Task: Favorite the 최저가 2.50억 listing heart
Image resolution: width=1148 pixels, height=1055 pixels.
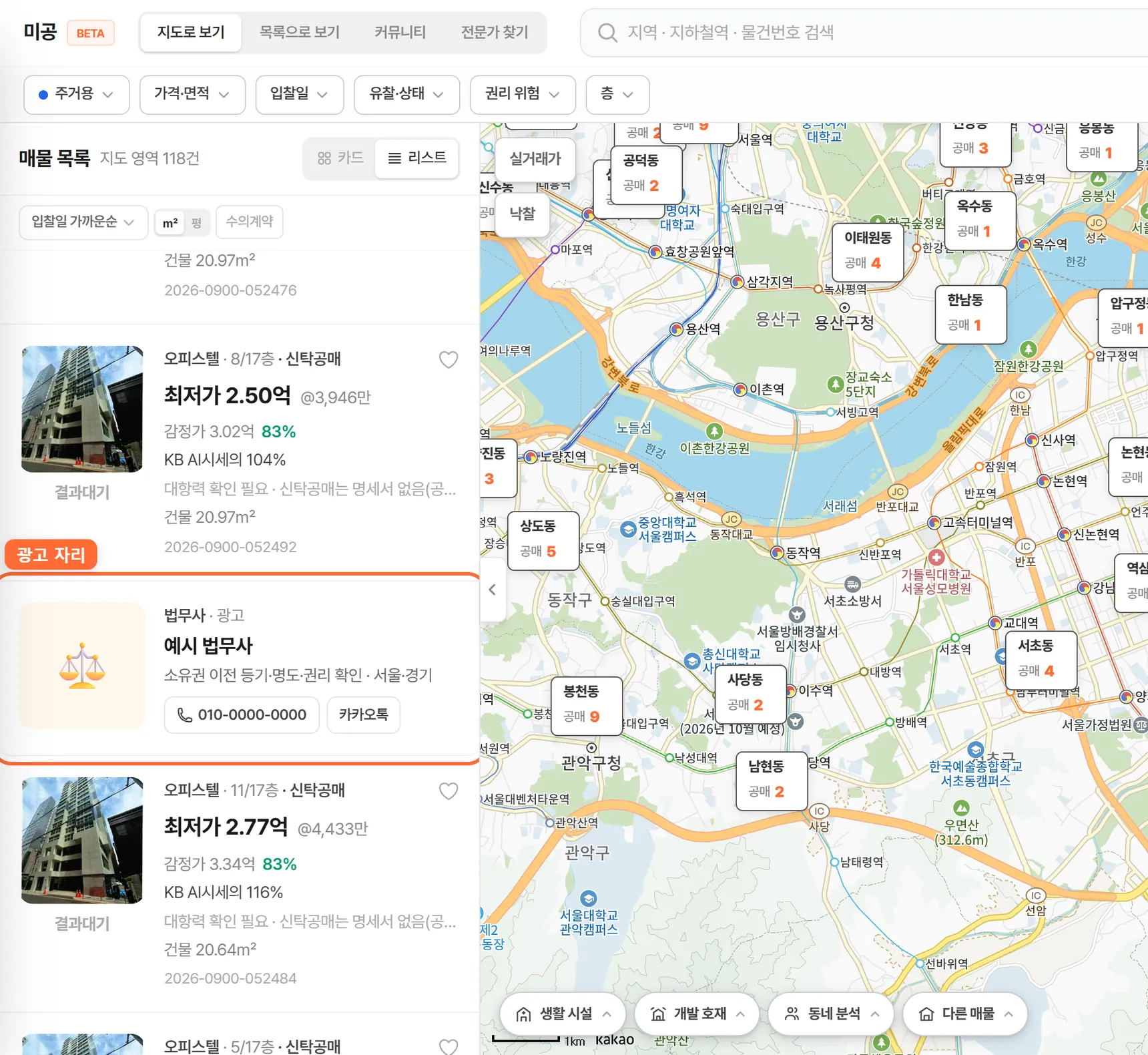Action: tap(449, 360)
